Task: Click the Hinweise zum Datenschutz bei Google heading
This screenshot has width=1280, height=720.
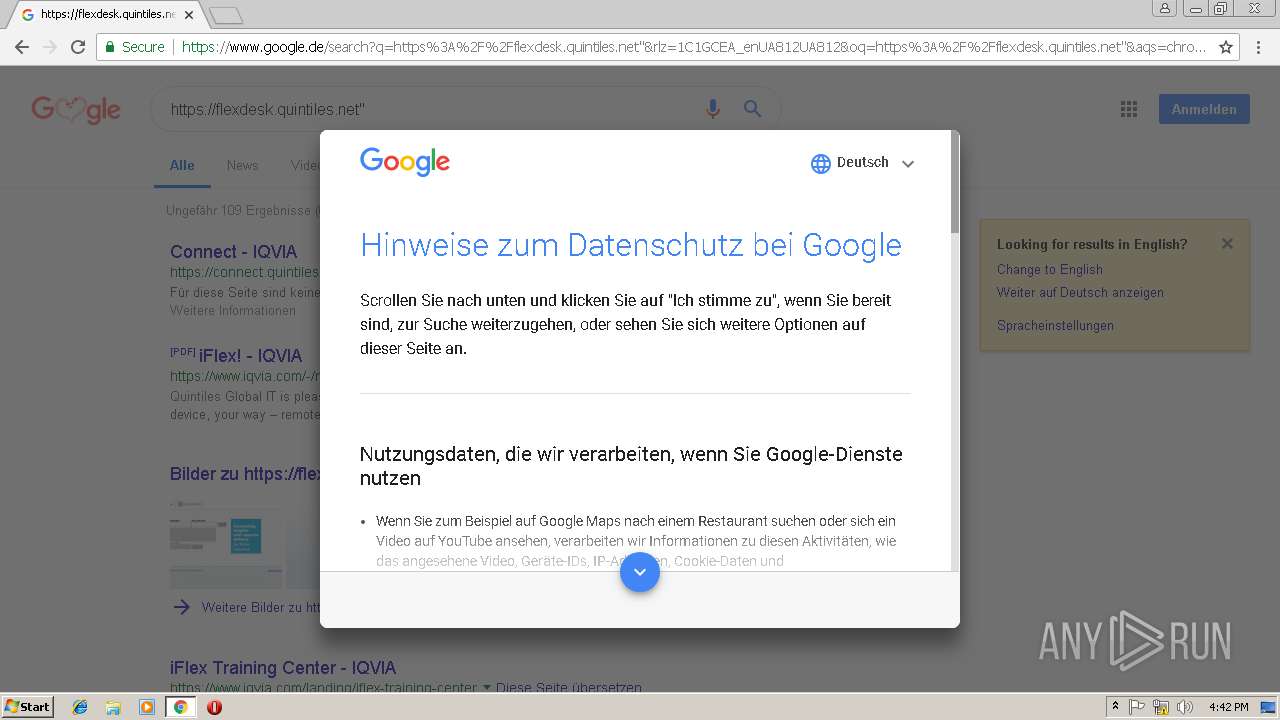Action: 631,245
